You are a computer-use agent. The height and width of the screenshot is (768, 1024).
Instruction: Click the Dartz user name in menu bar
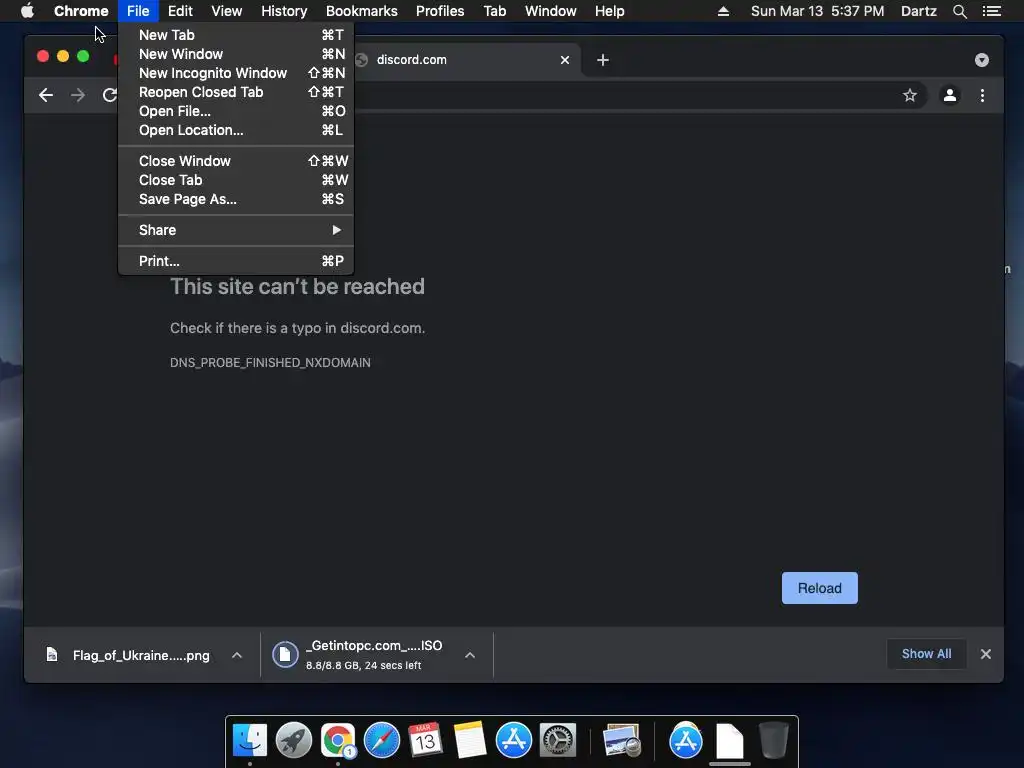(919, 11)
